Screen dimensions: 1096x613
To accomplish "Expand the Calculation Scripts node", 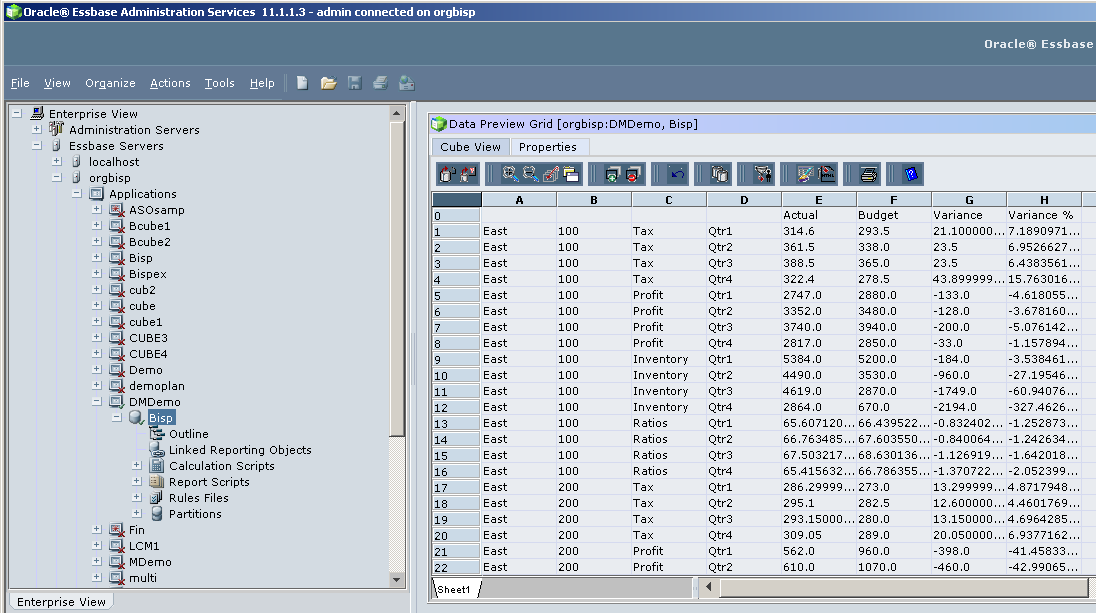I will (137, 466).
